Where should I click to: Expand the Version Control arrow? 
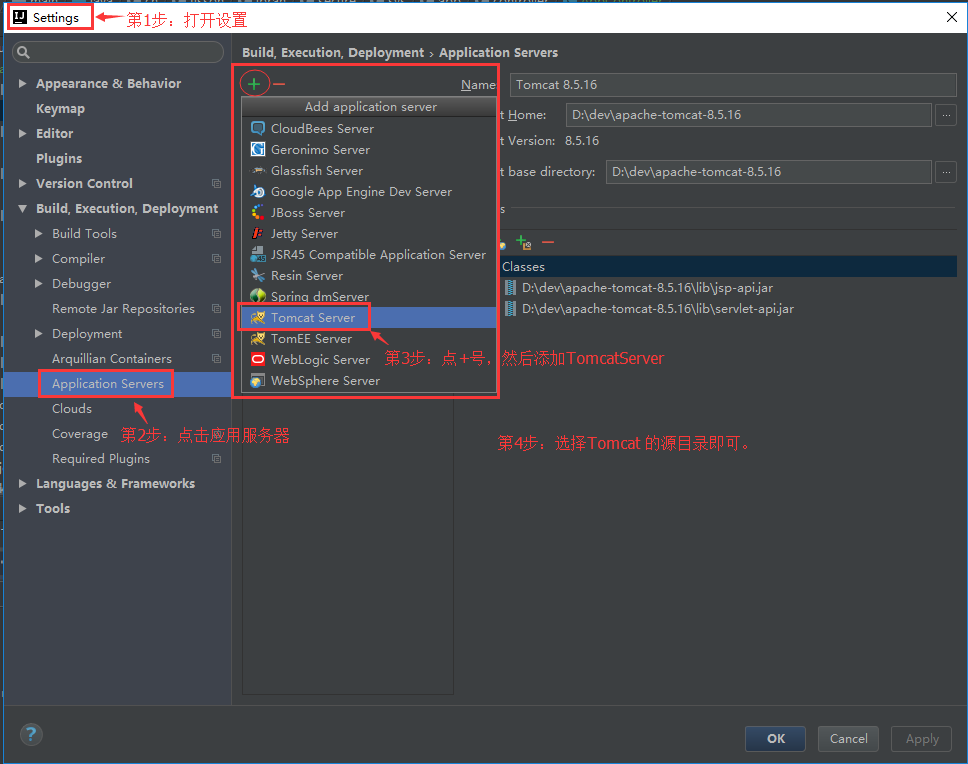[x=23, y=183]
